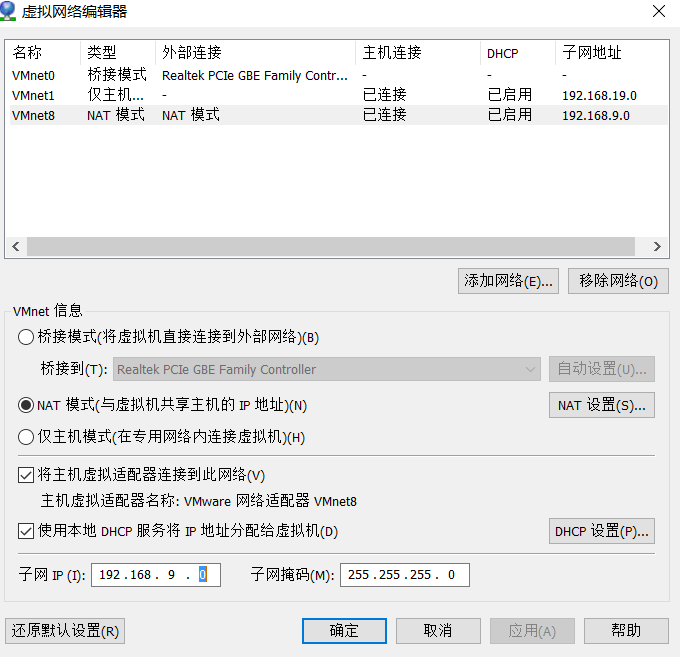Image resolution: width=680 pixels, height=657 pixels.
Task: Click the 192 octet in 子网 IP field
Action: click(x=110, y=575)
